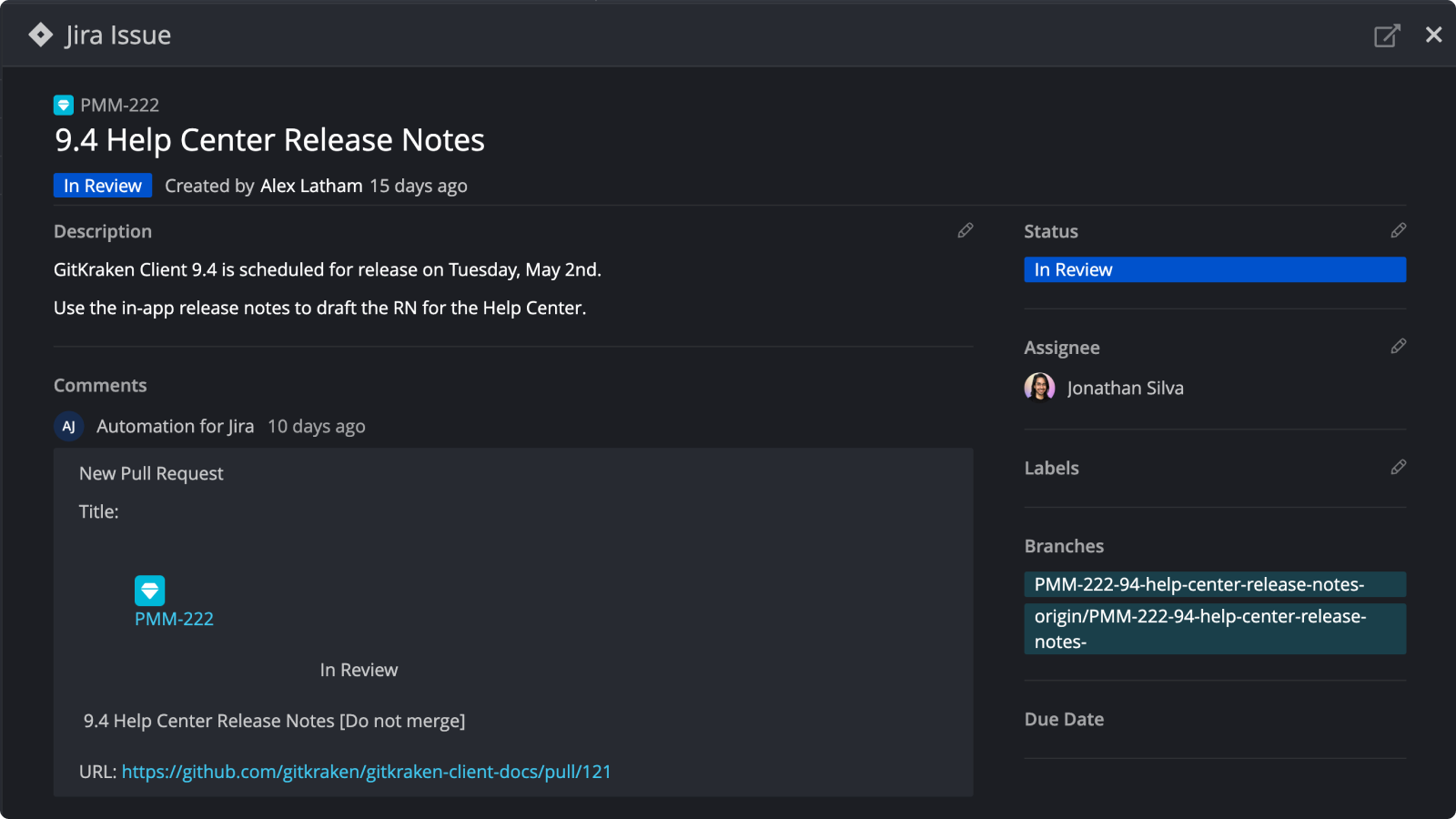Click creator name Alex Latham

point(311,186)
